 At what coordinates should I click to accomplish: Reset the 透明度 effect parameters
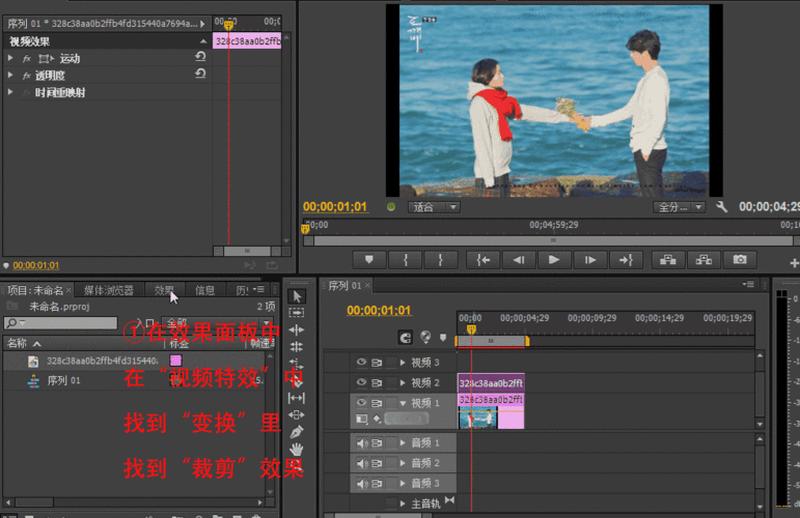201,74
